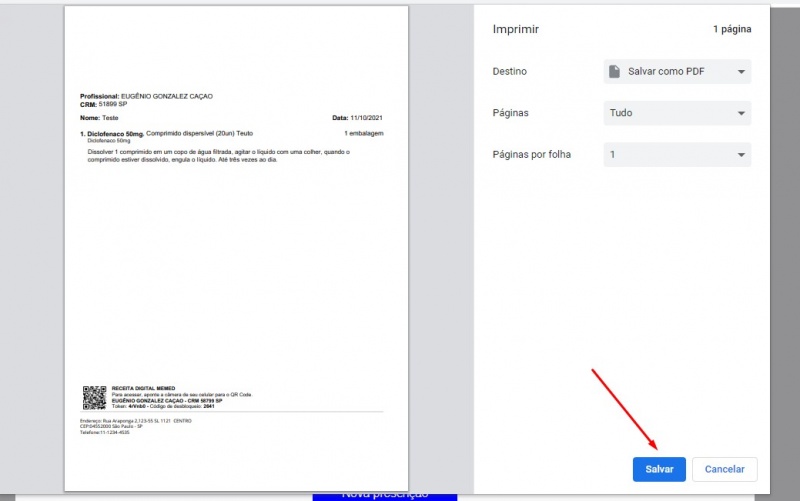Expand the Destino dropdown arrow

tap(741, 72)
